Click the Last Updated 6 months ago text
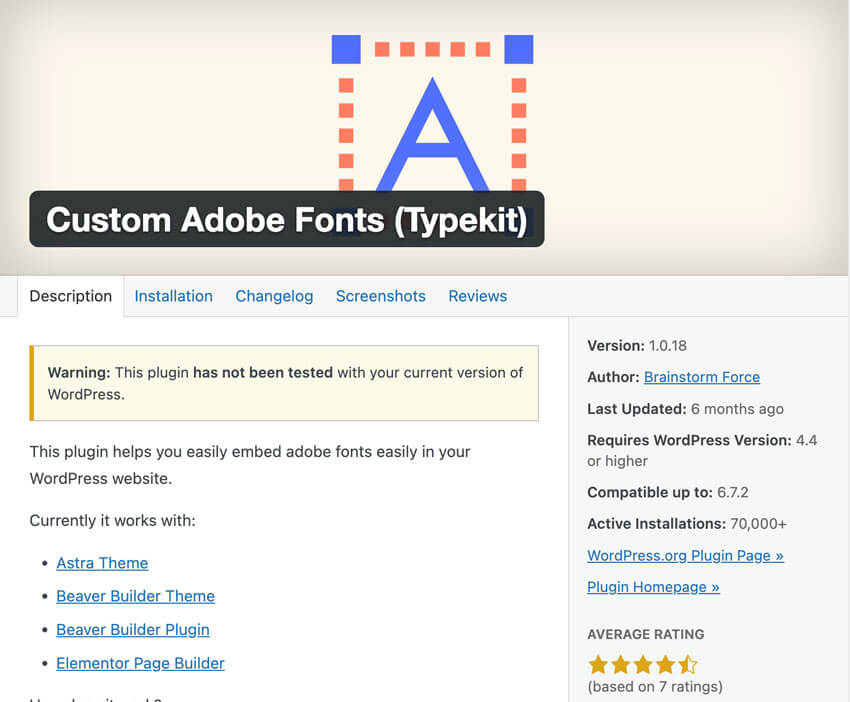Viewport: 850px width, 702px height. 685,409
